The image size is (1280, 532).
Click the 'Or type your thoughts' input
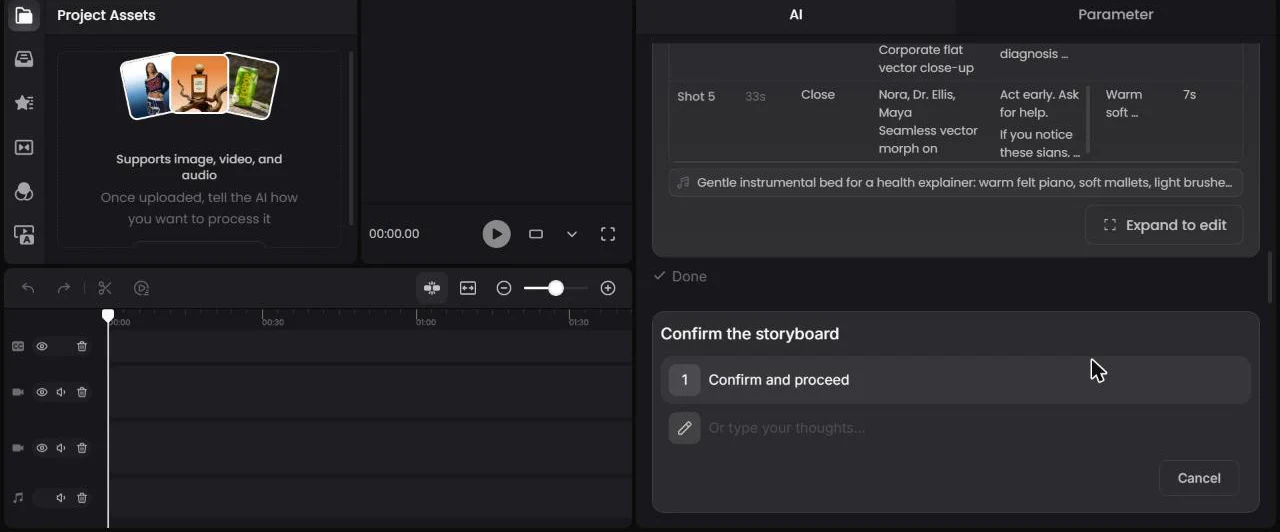coord(787,428)
